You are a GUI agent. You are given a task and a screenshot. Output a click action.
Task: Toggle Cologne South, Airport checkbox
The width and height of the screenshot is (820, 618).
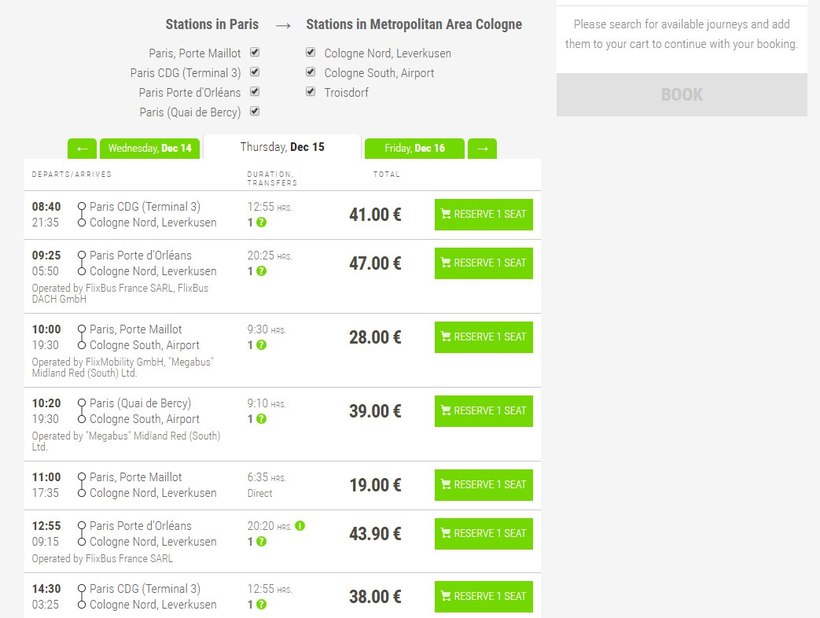coord(311,72)
